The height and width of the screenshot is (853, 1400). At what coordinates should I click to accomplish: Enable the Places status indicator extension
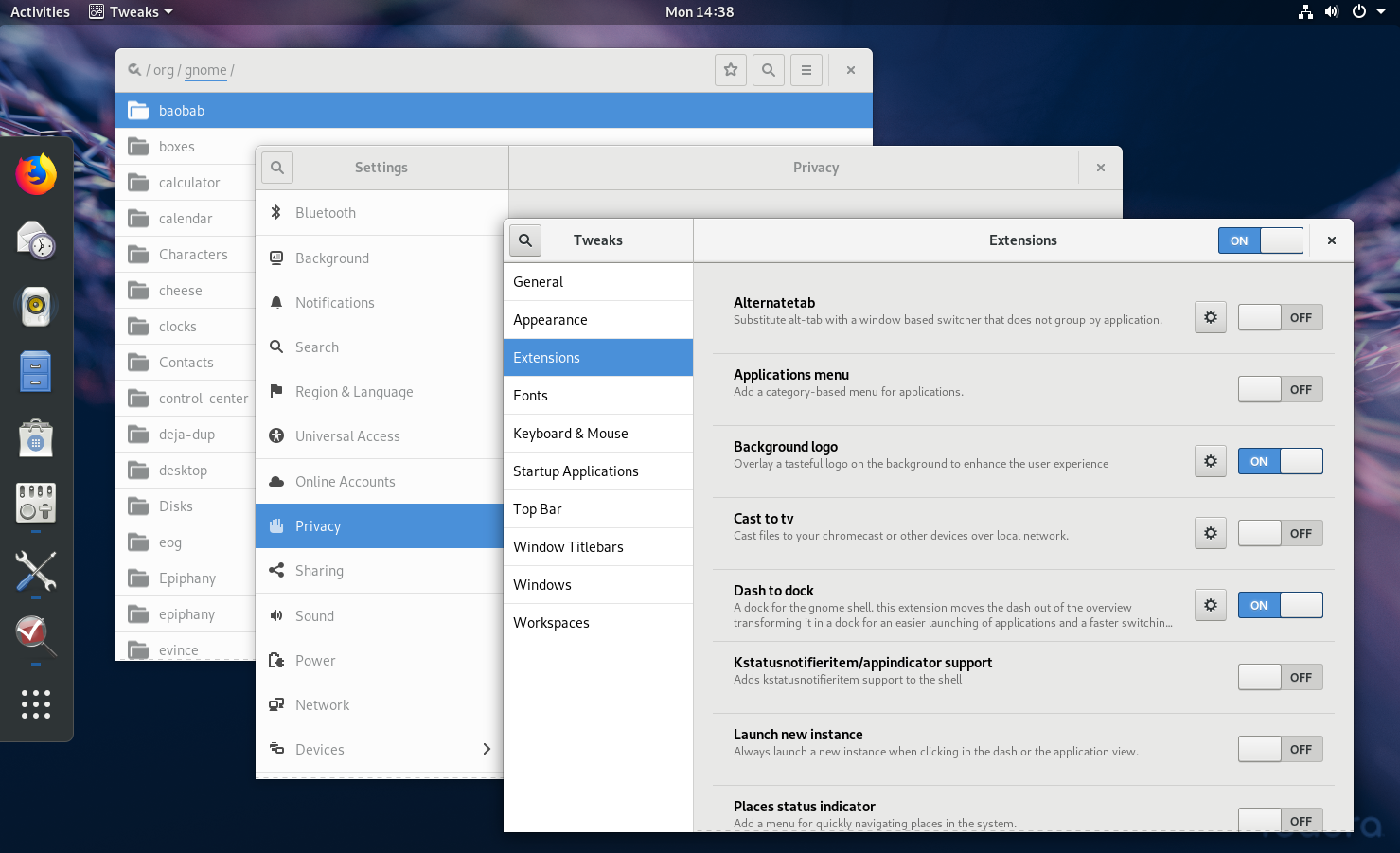pyautogui.click(x=1281, y=820)
